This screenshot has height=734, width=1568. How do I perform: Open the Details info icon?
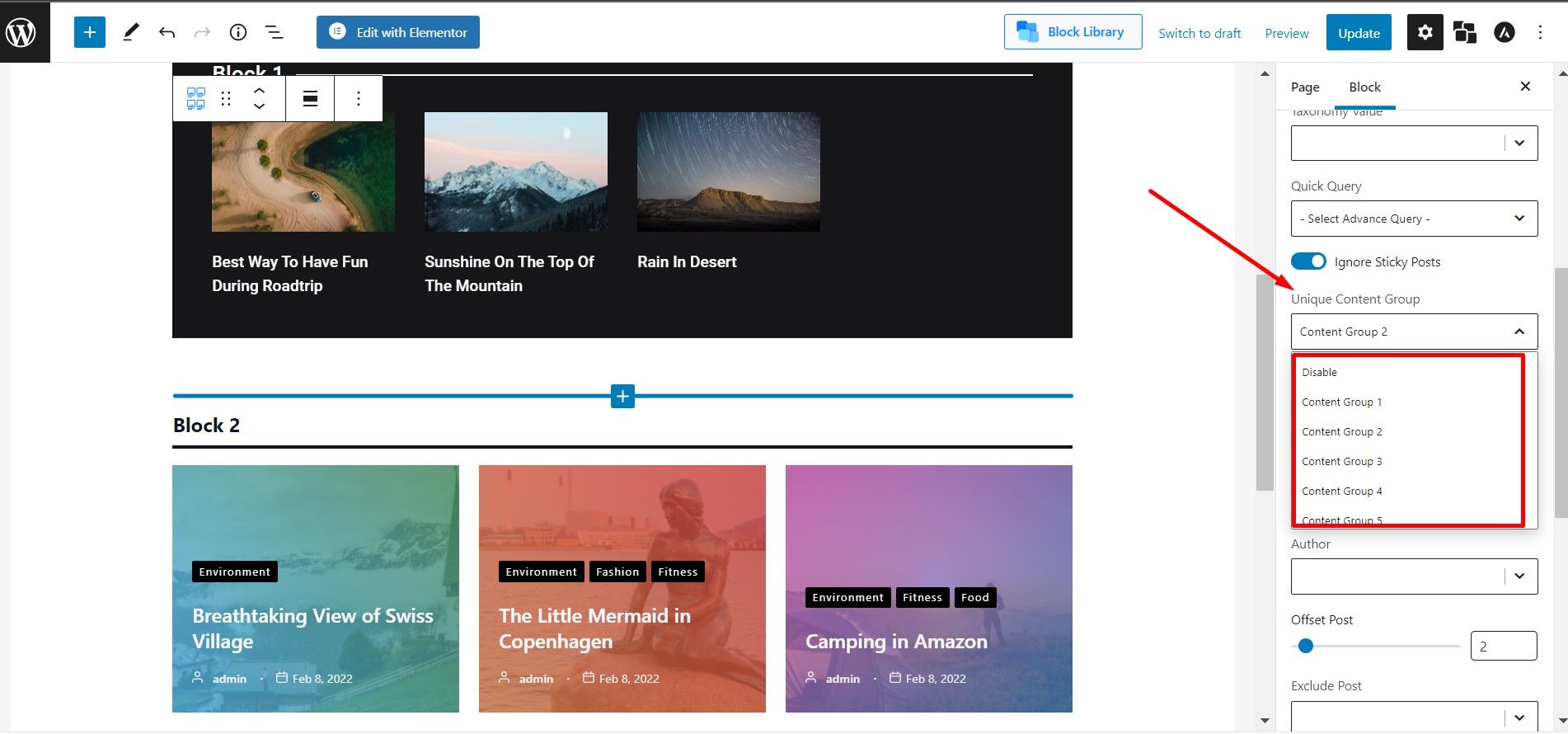[x=238, y=32]
